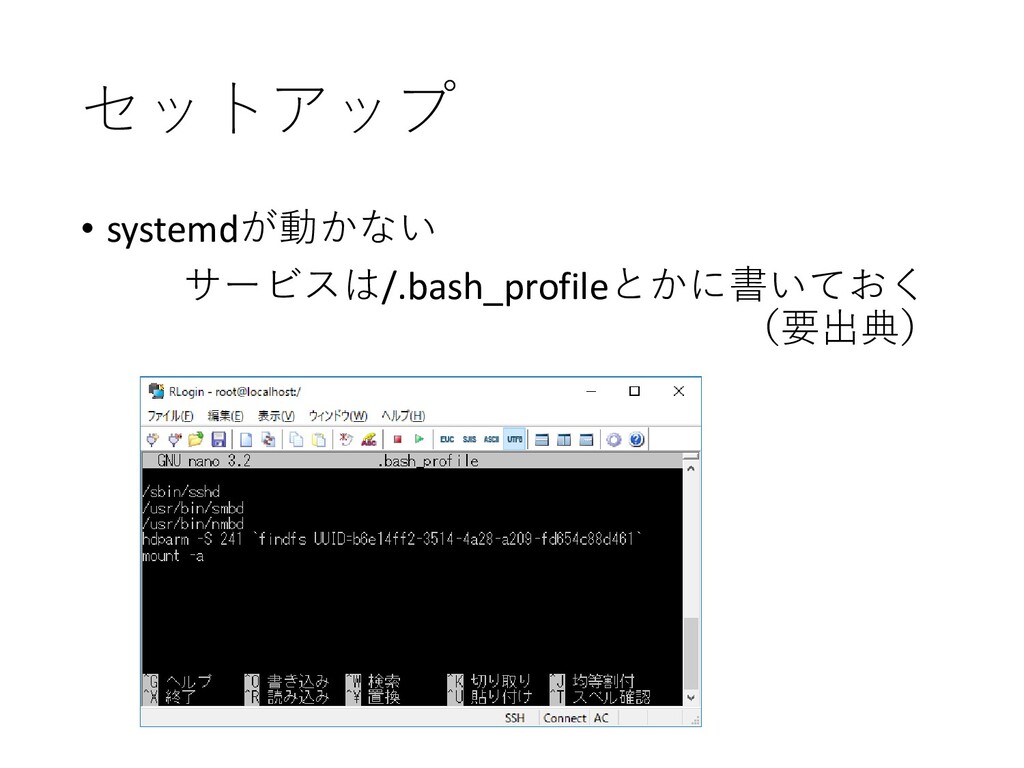Click the slide title セットアップ

tap(270, 106)
